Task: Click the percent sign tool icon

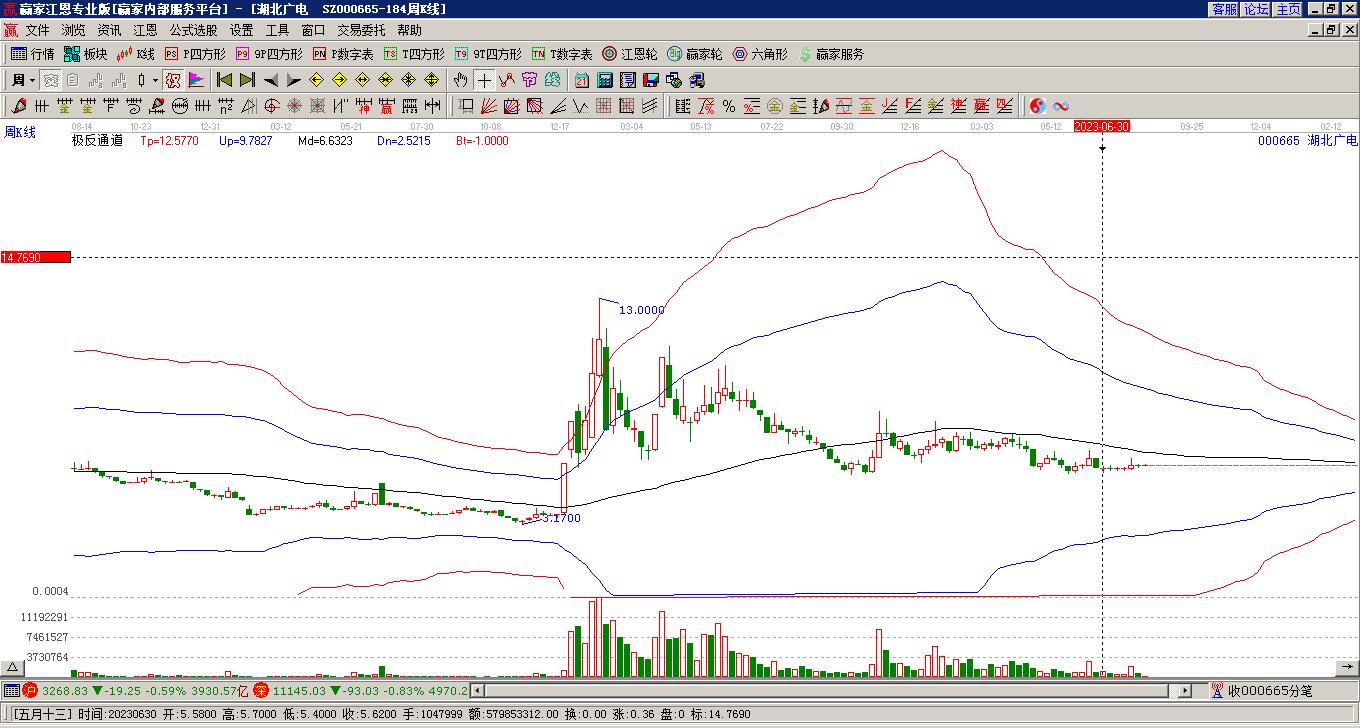Action: point(729,106)
